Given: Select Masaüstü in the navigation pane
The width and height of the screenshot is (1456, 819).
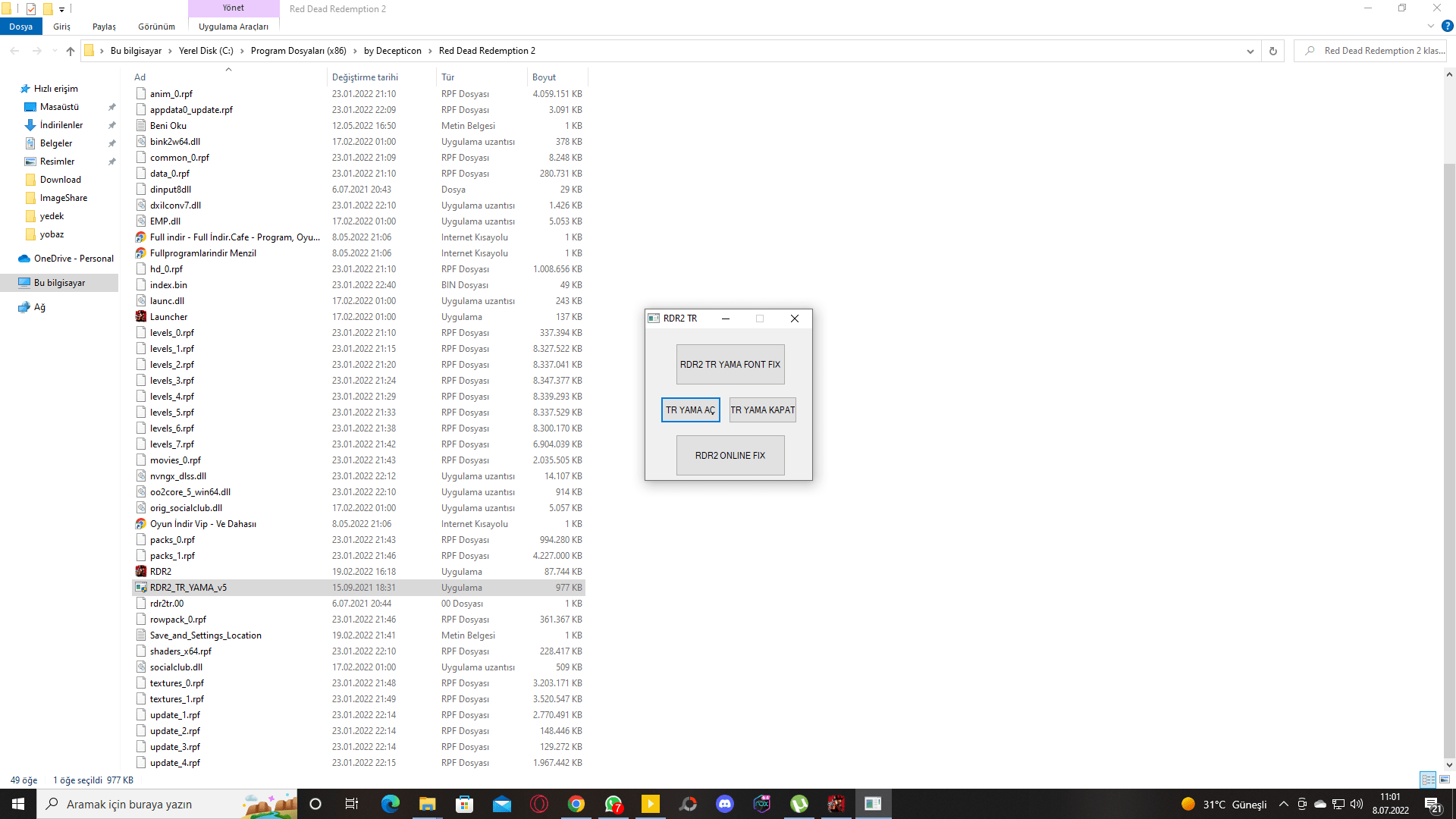Looking at the screenshot, I should click(x=59, y=107).
